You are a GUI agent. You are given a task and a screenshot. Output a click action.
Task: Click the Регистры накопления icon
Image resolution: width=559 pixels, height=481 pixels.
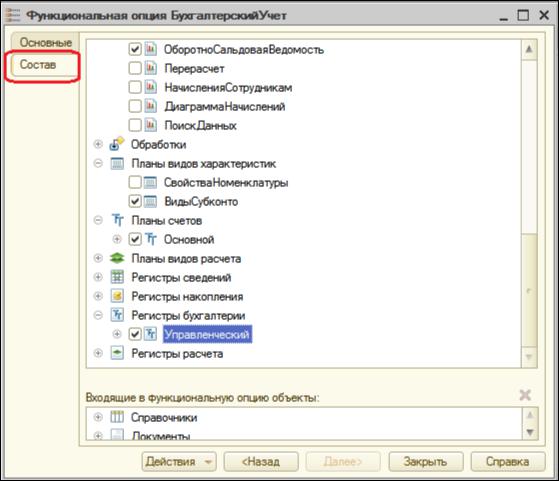(117, 296)
